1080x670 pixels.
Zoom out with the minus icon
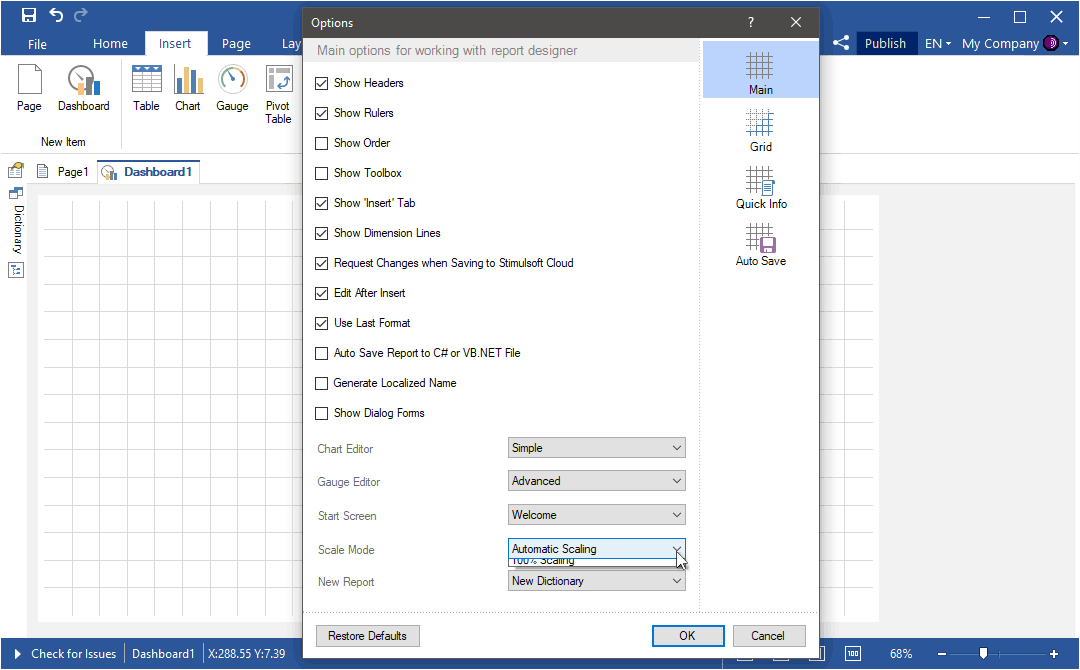coord(942,653)
